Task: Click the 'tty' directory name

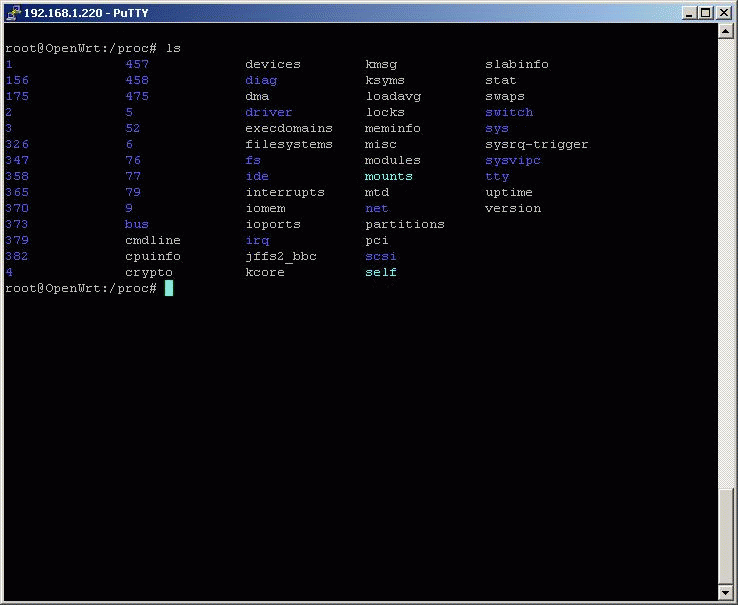Action: point(497,177)
